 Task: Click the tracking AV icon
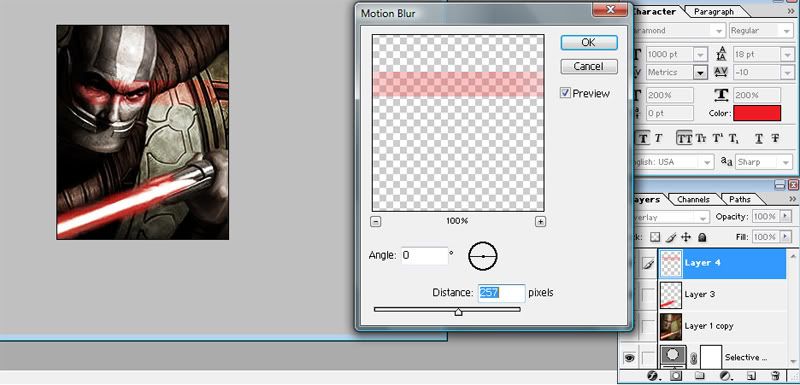point(720,72)
